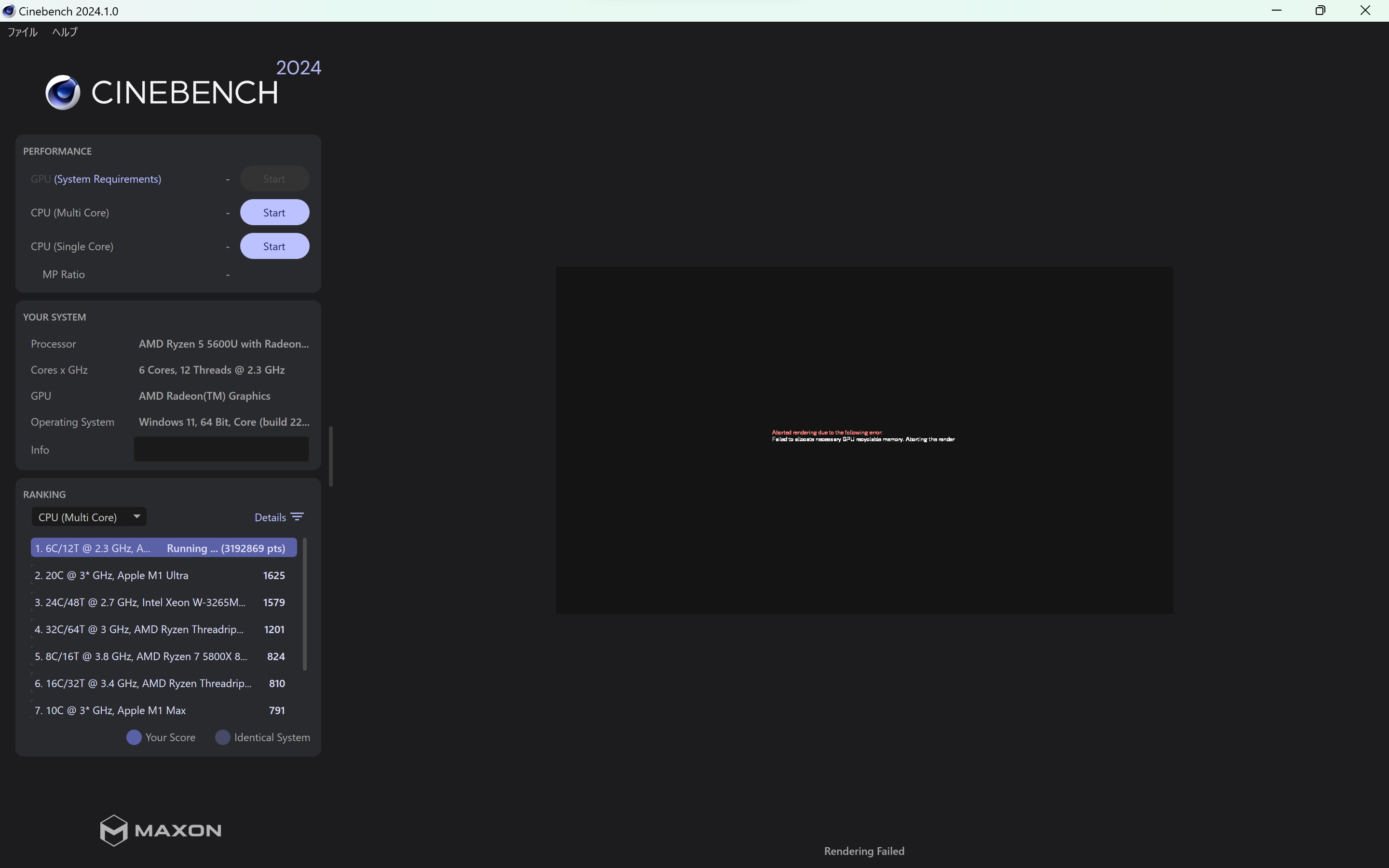Click the Details link in Ranking
1389x868 pixels.
[271, 517]
